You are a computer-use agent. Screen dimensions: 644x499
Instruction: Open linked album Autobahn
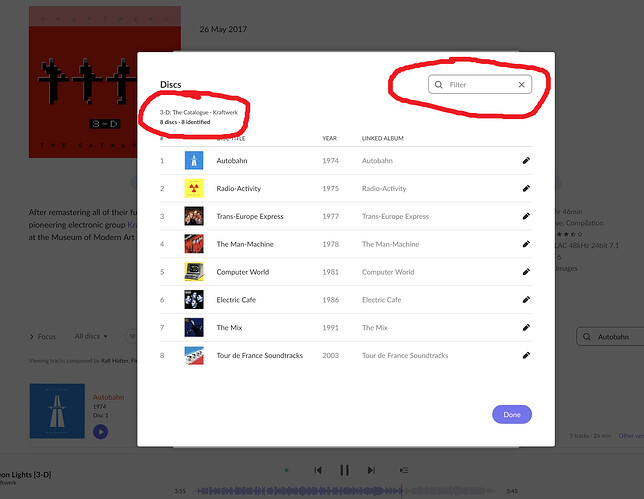(x=377, y=161)
